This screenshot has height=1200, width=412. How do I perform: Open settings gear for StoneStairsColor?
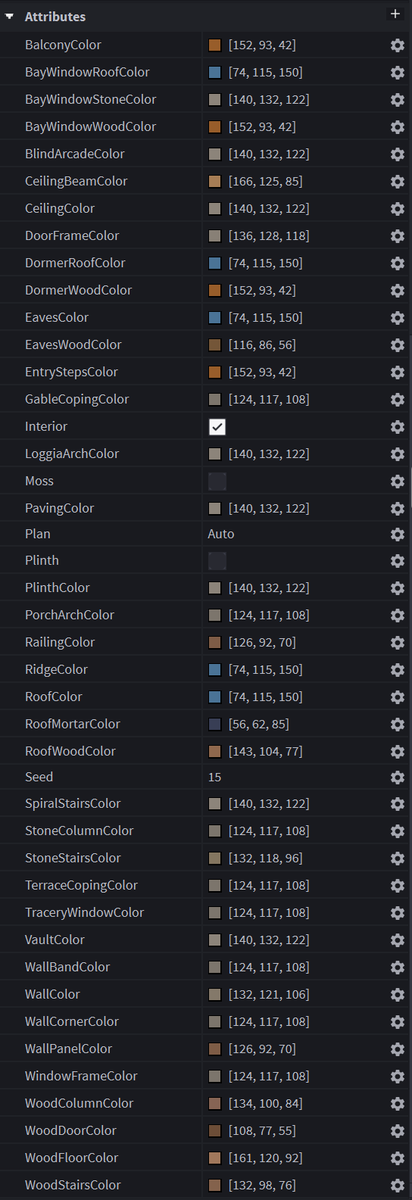coord(397,858)
